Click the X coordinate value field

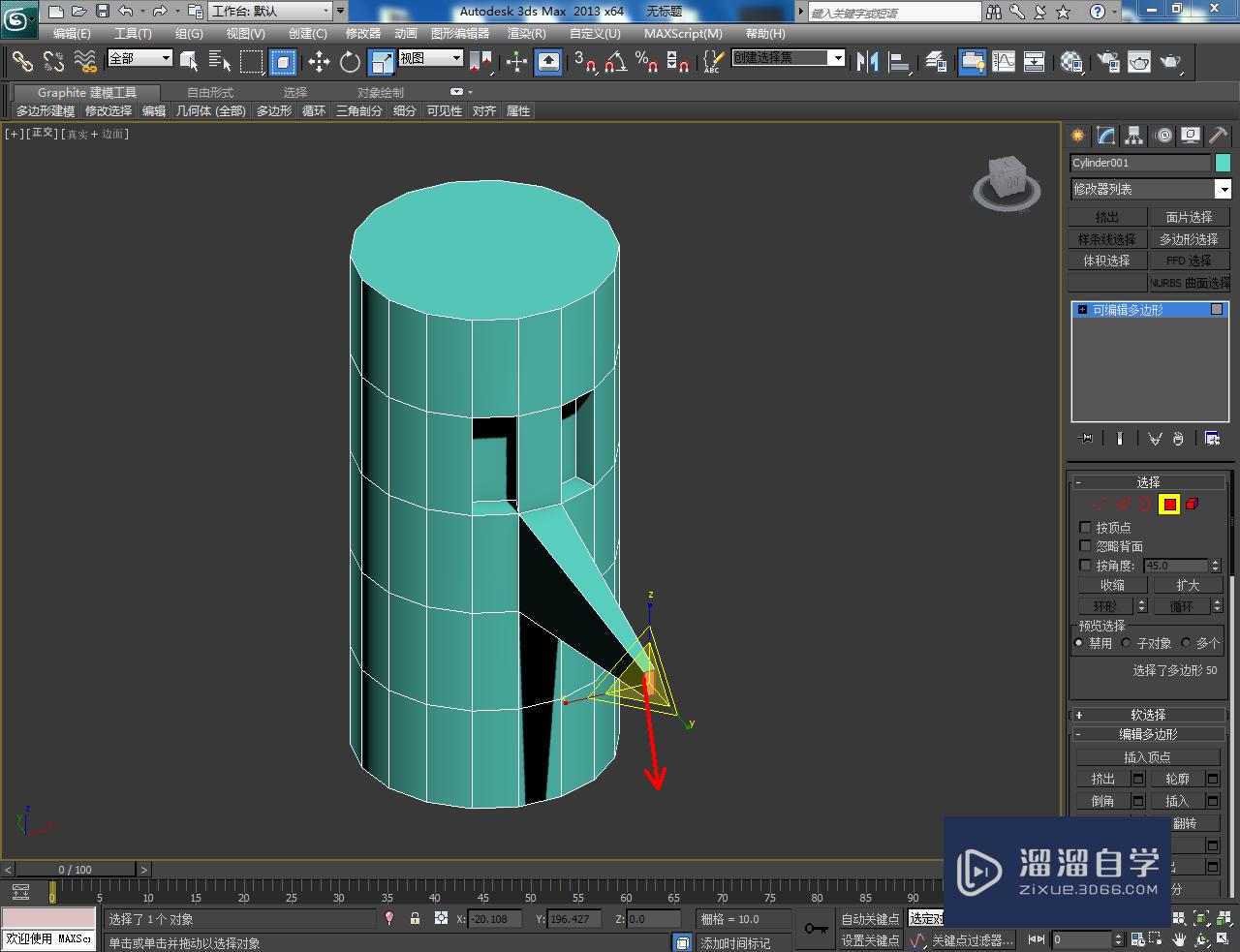point(494,919)
